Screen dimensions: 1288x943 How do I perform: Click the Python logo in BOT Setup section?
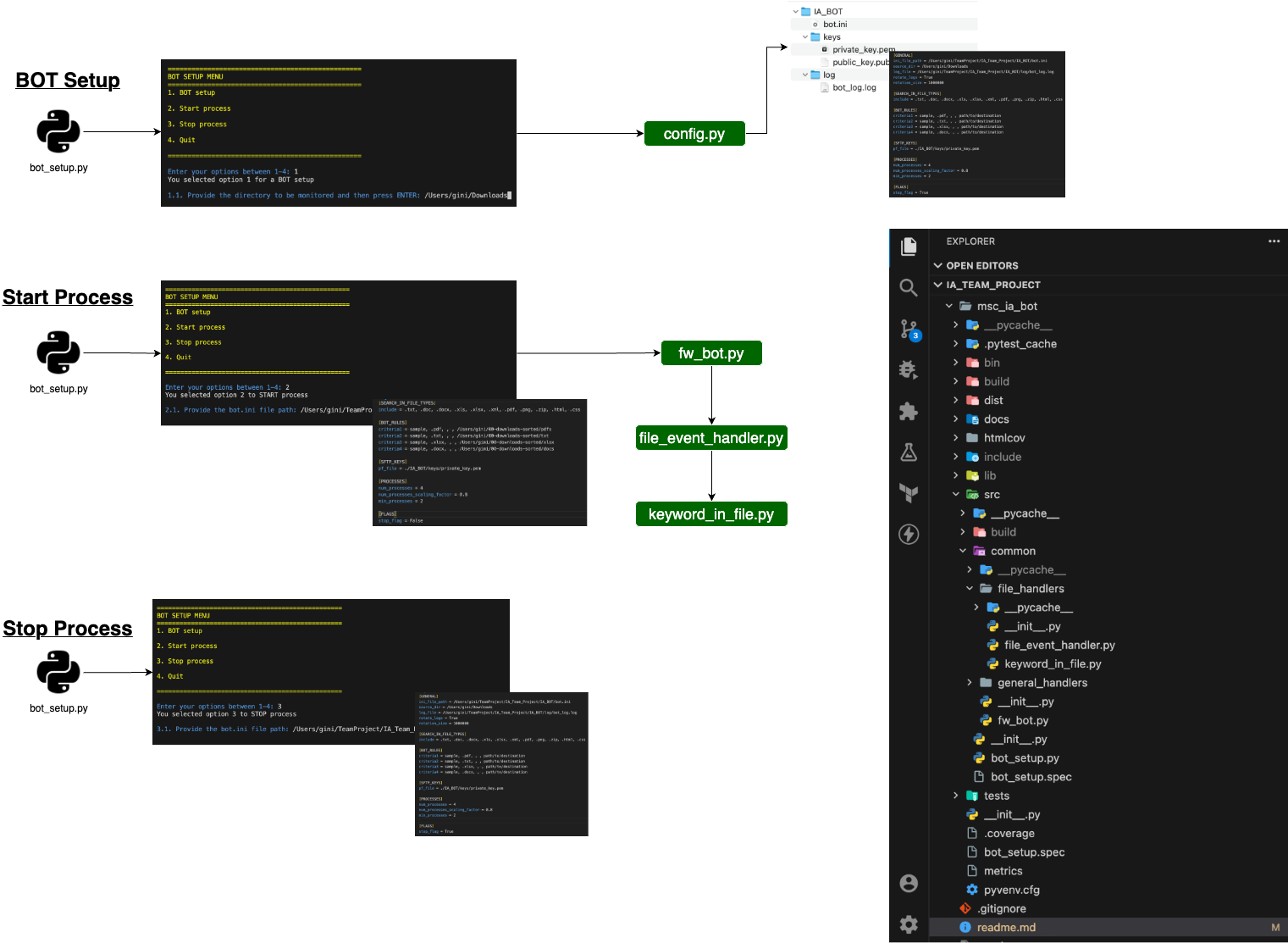[58, 131]
